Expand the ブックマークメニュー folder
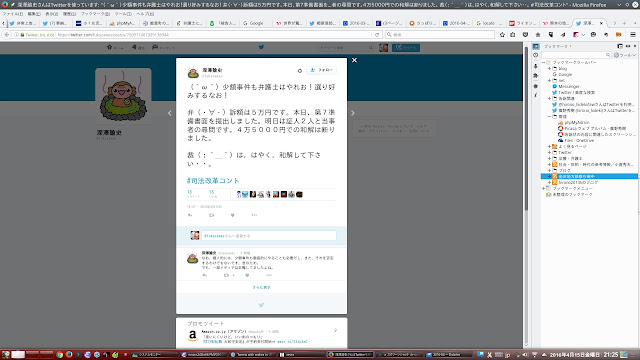Image resolution: width=640 pixels, height=360 pixels. pyautogui.click(x=544, y=189)
